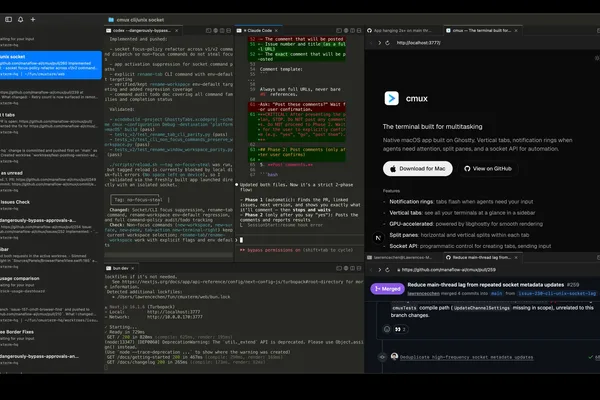The image size is (600, 400).
Task: Select 'as unread' workspace in sidebar
Action: [51, 181]
